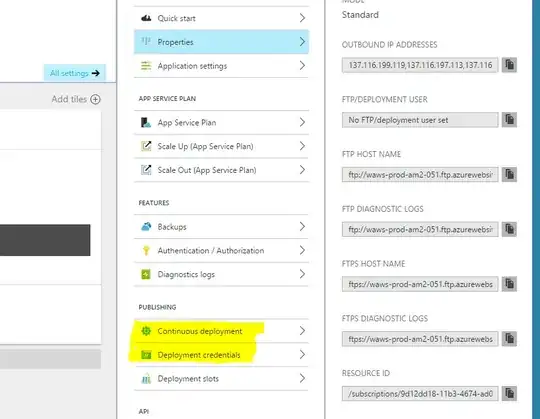540x419 pixels.
Task: Click the outbound IP addresses field
Action: click(x=420, y=65)
